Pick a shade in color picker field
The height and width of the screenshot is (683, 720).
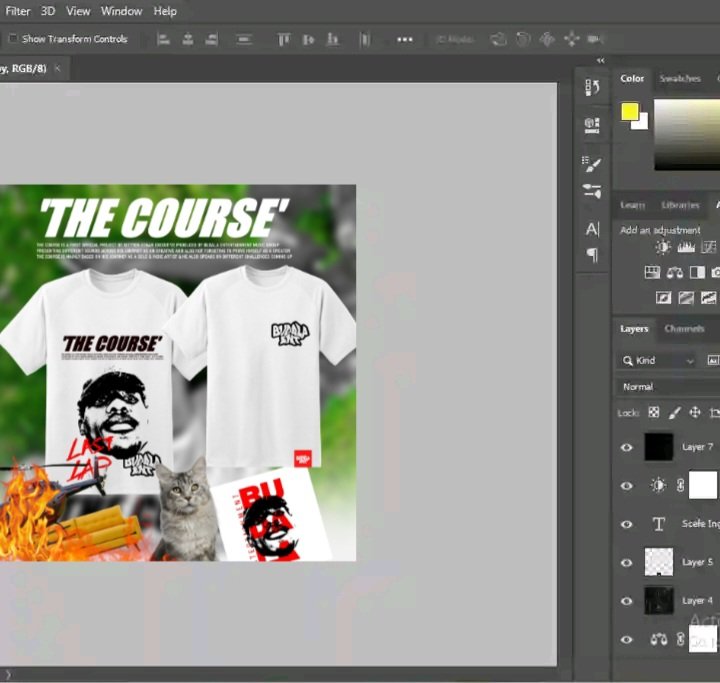(x=687, y=134)
